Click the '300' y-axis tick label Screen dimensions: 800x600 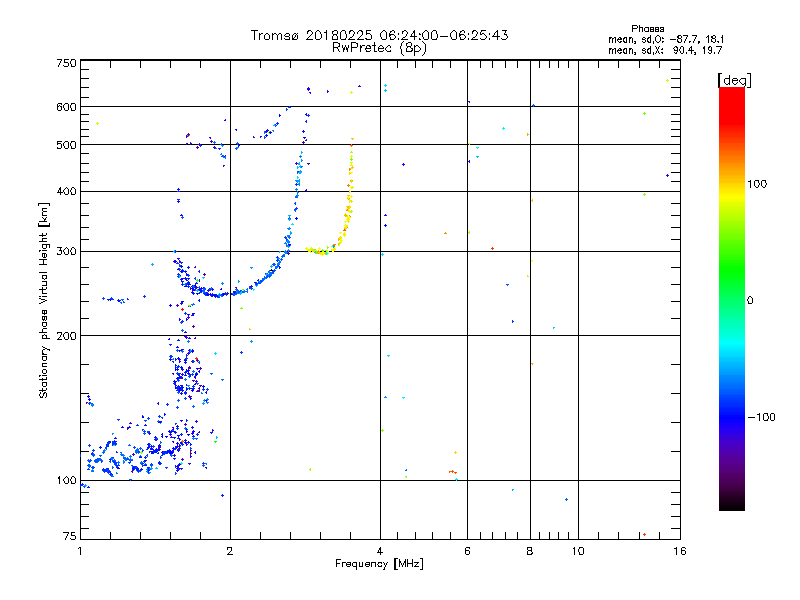(x=66, y=251)
